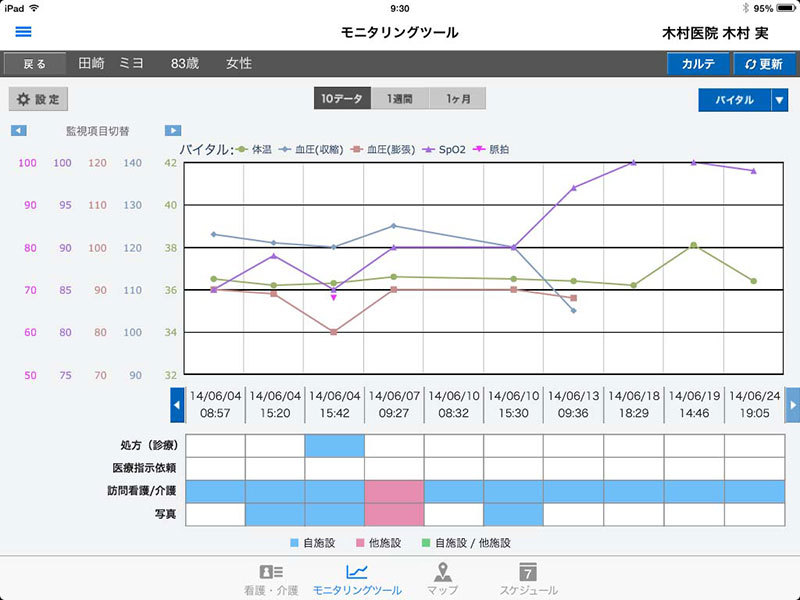Tap the 9:30 clock in status bar
Viewport: 800px width, 600px height.
(x=399, y=8)
